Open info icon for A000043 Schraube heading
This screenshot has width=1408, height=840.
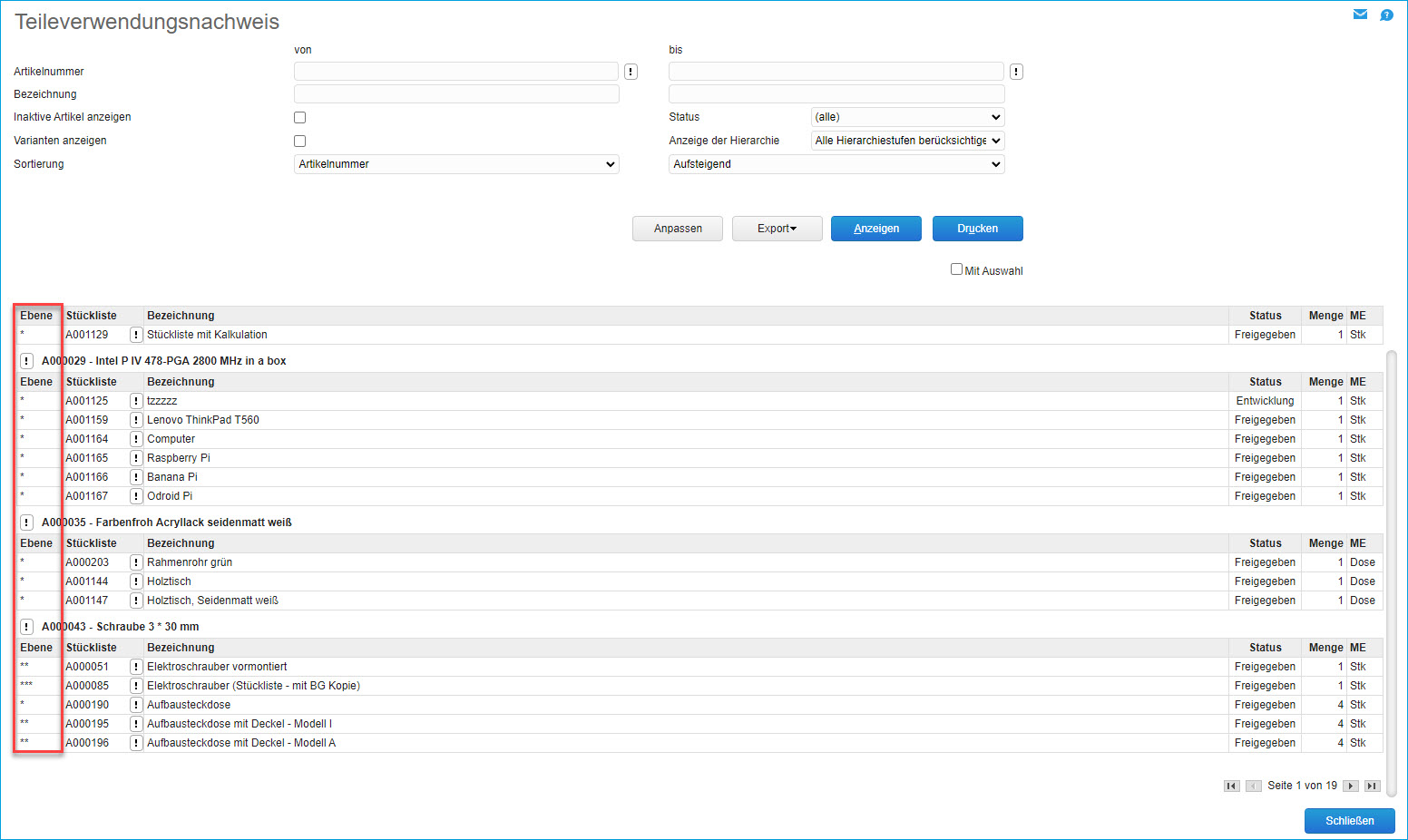(27, 627)
